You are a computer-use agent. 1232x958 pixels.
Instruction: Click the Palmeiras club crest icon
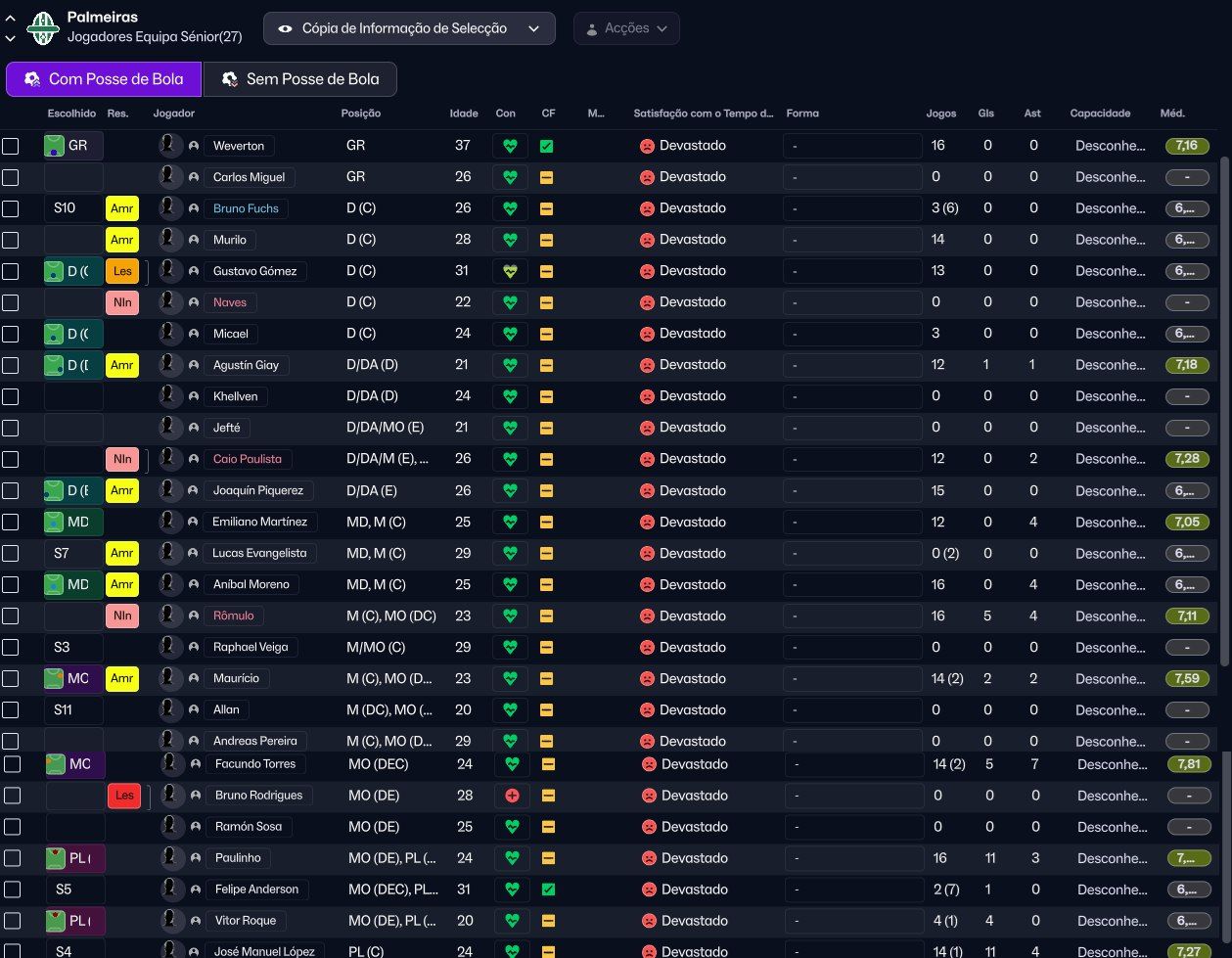(x=43, y=28)
